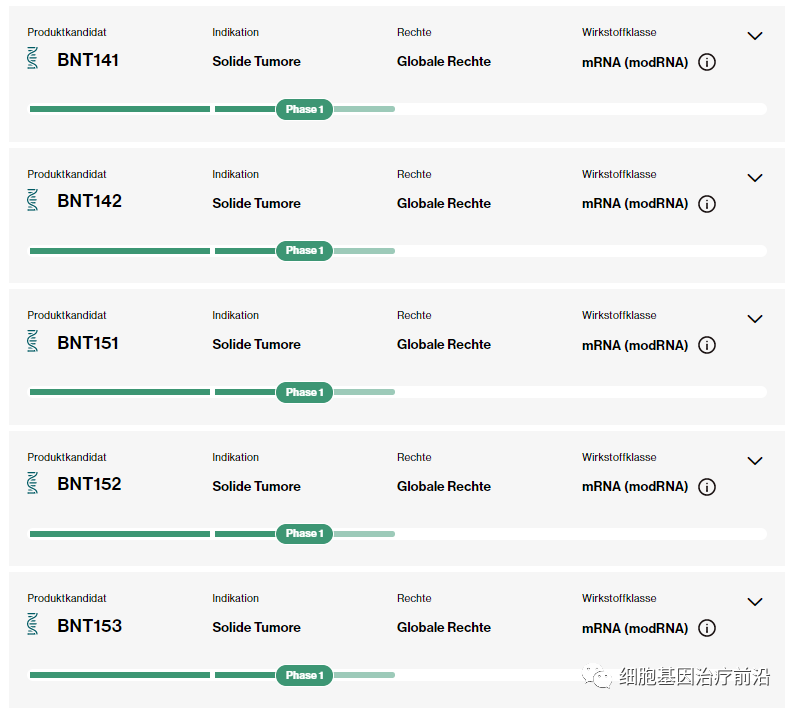The width and height of the screenshot is (796, 711).
Task: Toggle open the BNT153 card chevron
Action: [x=755, y=602]
